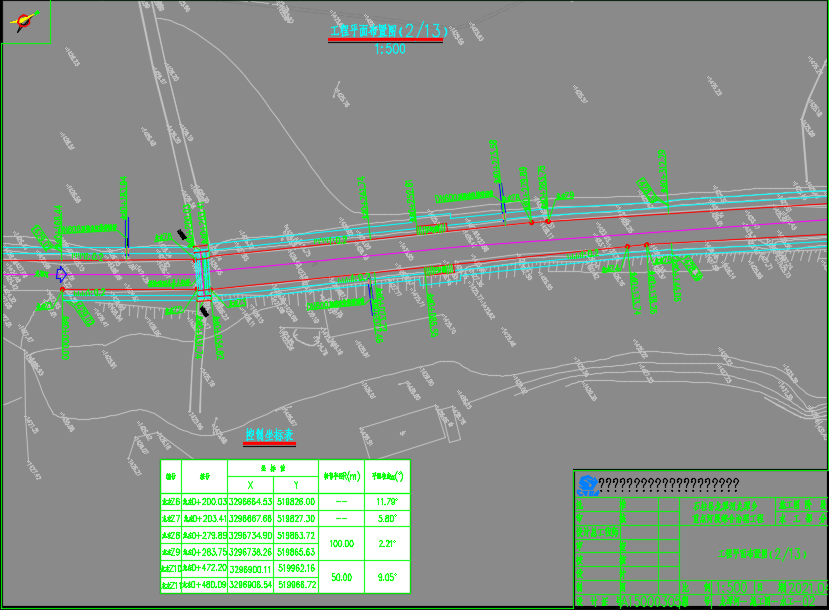Viewport: 829px width, 610px height.
Task: Click the date value 2021.04 in title block
Action: click(x=808, y=587)
